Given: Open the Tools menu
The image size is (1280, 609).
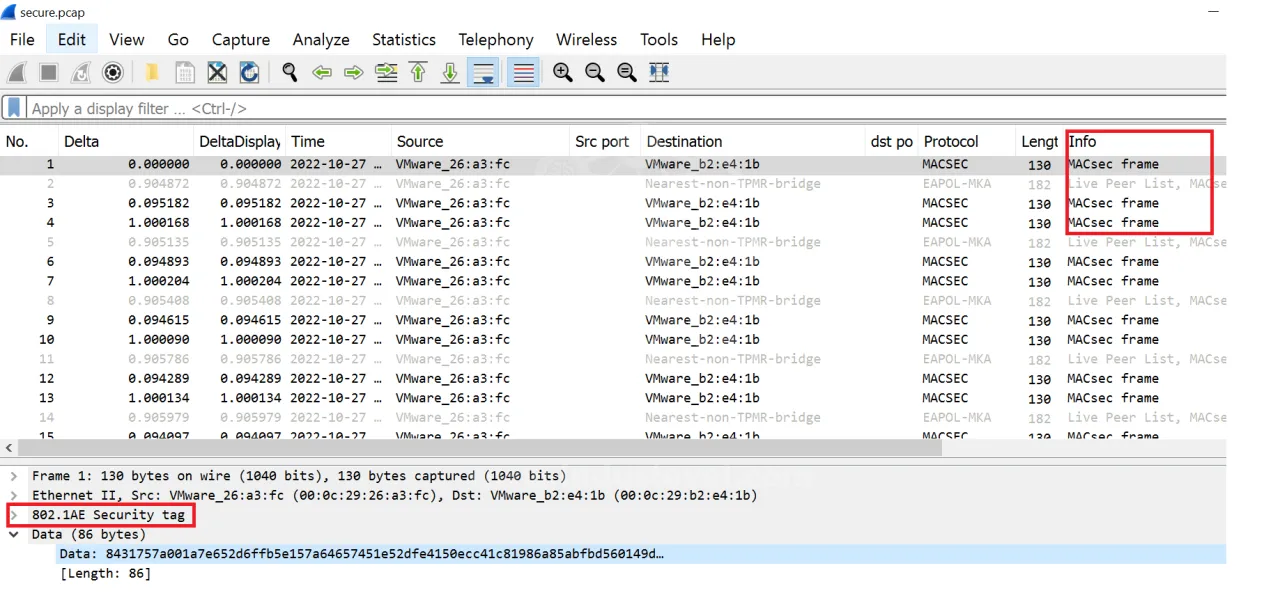Looking at the screenshot, I should (659, 40).
